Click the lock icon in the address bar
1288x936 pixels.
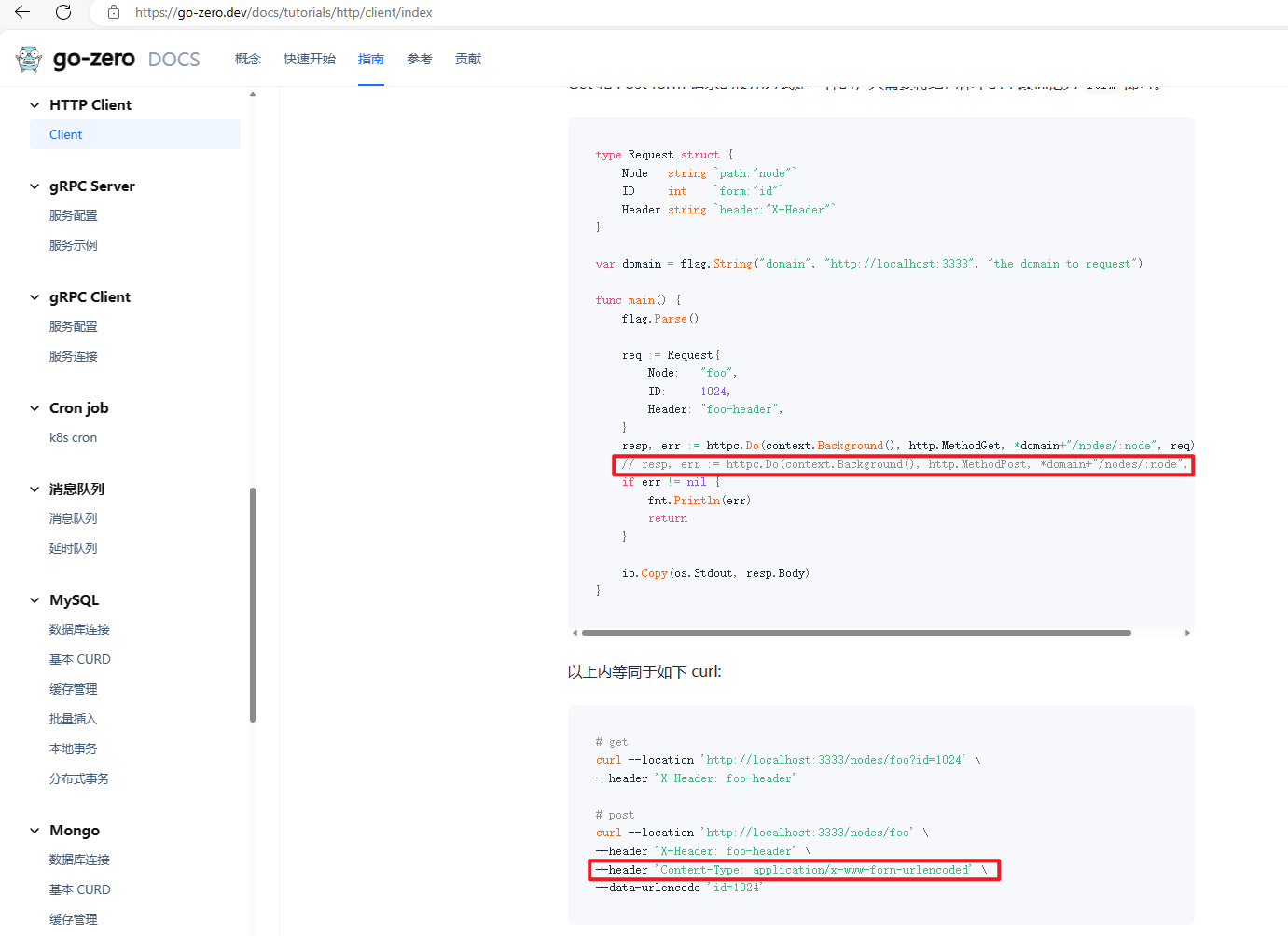click(114, 12)
